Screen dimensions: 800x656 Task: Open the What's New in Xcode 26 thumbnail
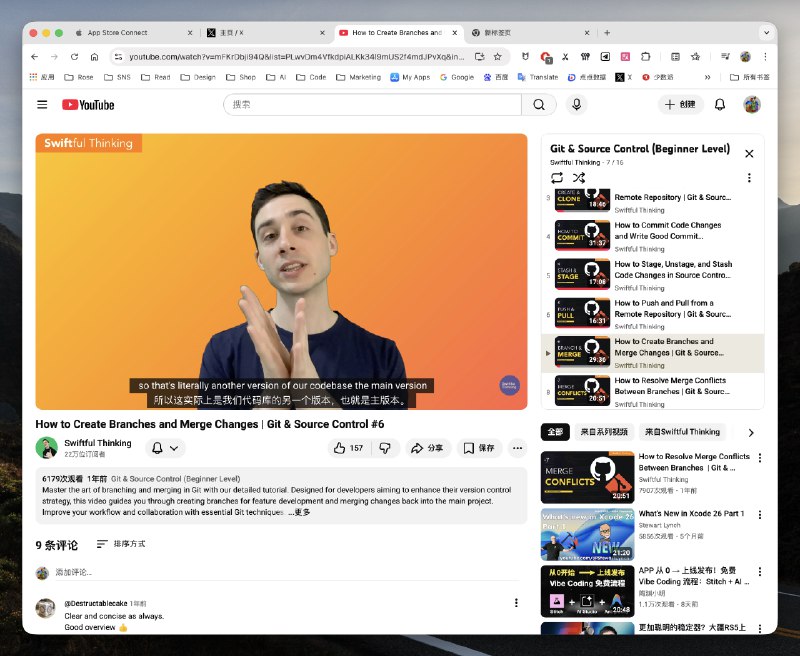tap(587, 535)
